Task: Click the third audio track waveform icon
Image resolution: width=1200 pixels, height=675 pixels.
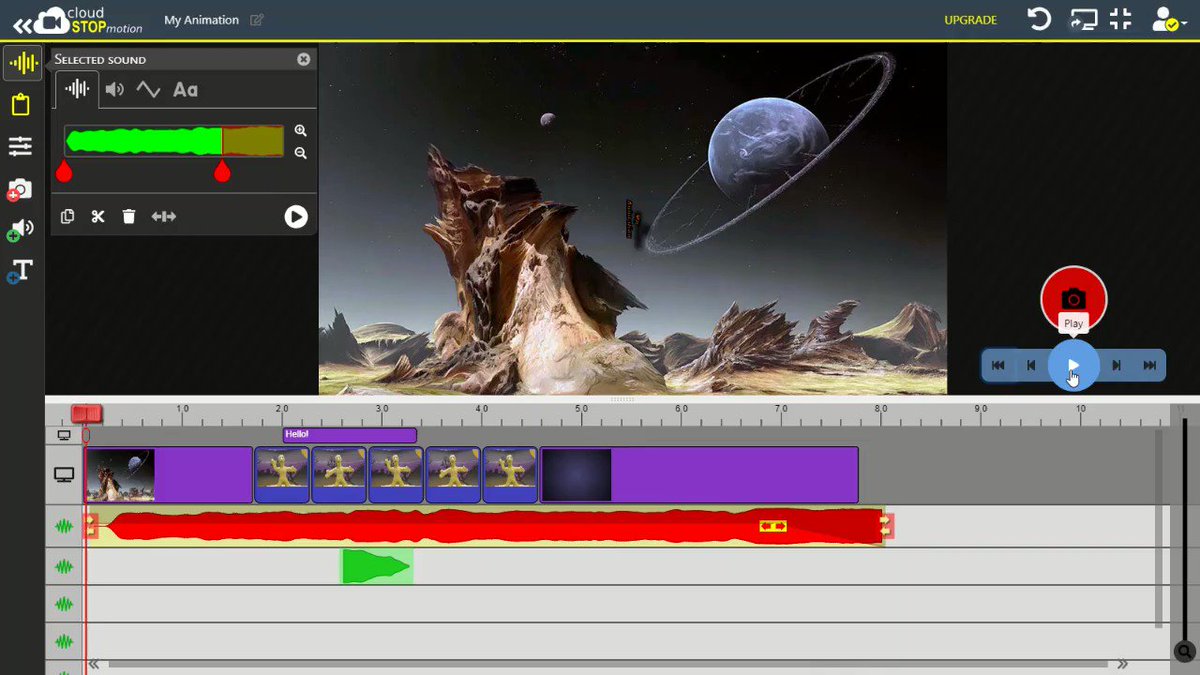Action: [x=64, y=604]
